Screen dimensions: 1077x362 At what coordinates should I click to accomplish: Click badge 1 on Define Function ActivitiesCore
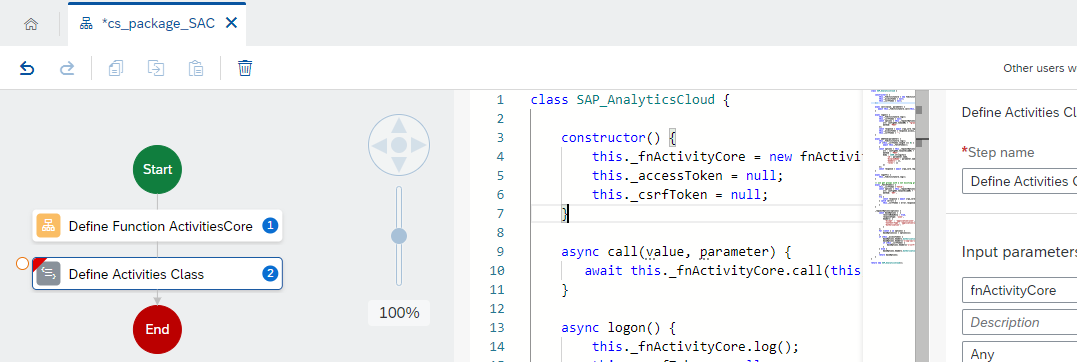click(x=270, y=225)
